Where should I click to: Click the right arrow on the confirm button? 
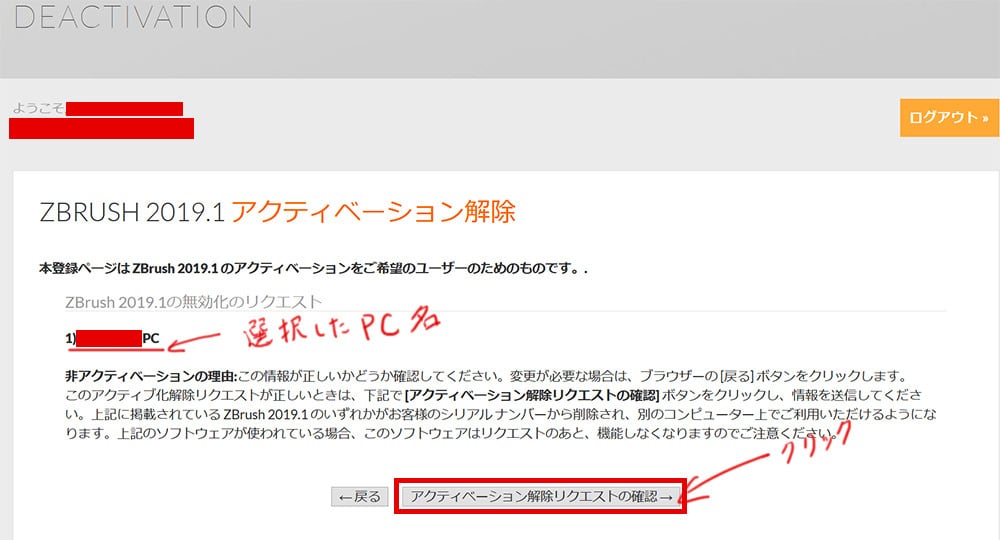tap(667, 497)
